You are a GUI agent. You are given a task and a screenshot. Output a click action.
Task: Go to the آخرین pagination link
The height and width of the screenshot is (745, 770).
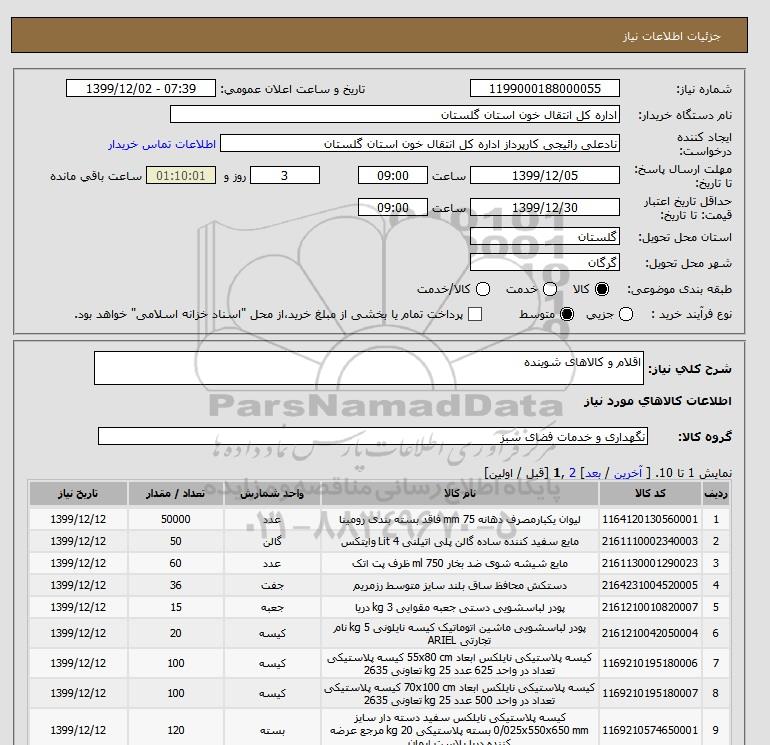(x=628, y=473)
